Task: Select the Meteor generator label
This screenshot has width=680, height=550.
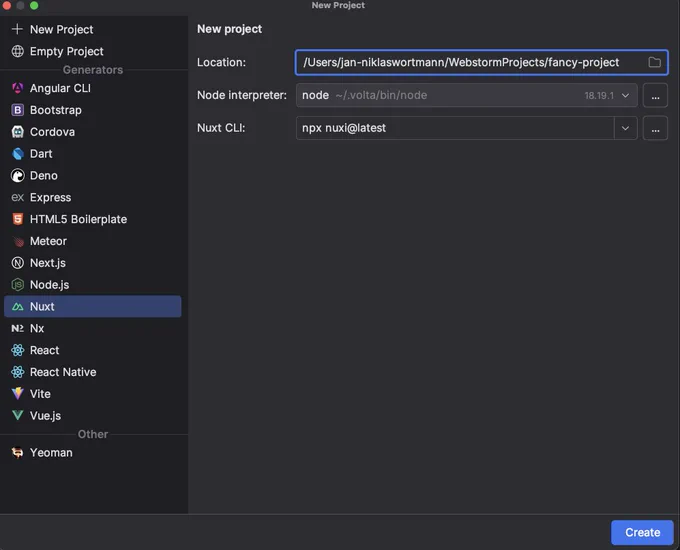Action: pos(48,241)
